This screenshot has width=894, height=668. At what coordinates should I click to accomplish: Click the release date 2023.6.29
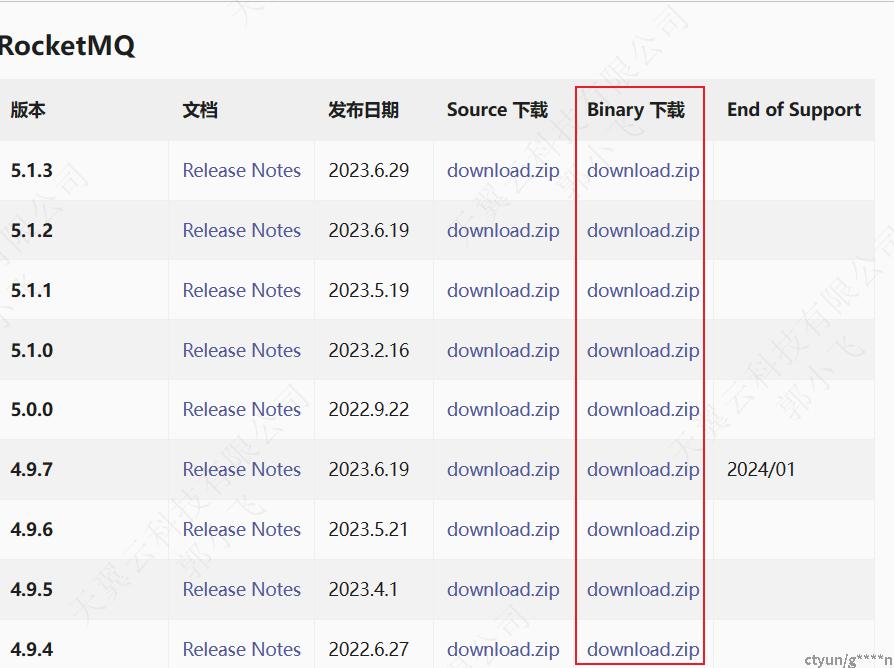tap(369, 170)
